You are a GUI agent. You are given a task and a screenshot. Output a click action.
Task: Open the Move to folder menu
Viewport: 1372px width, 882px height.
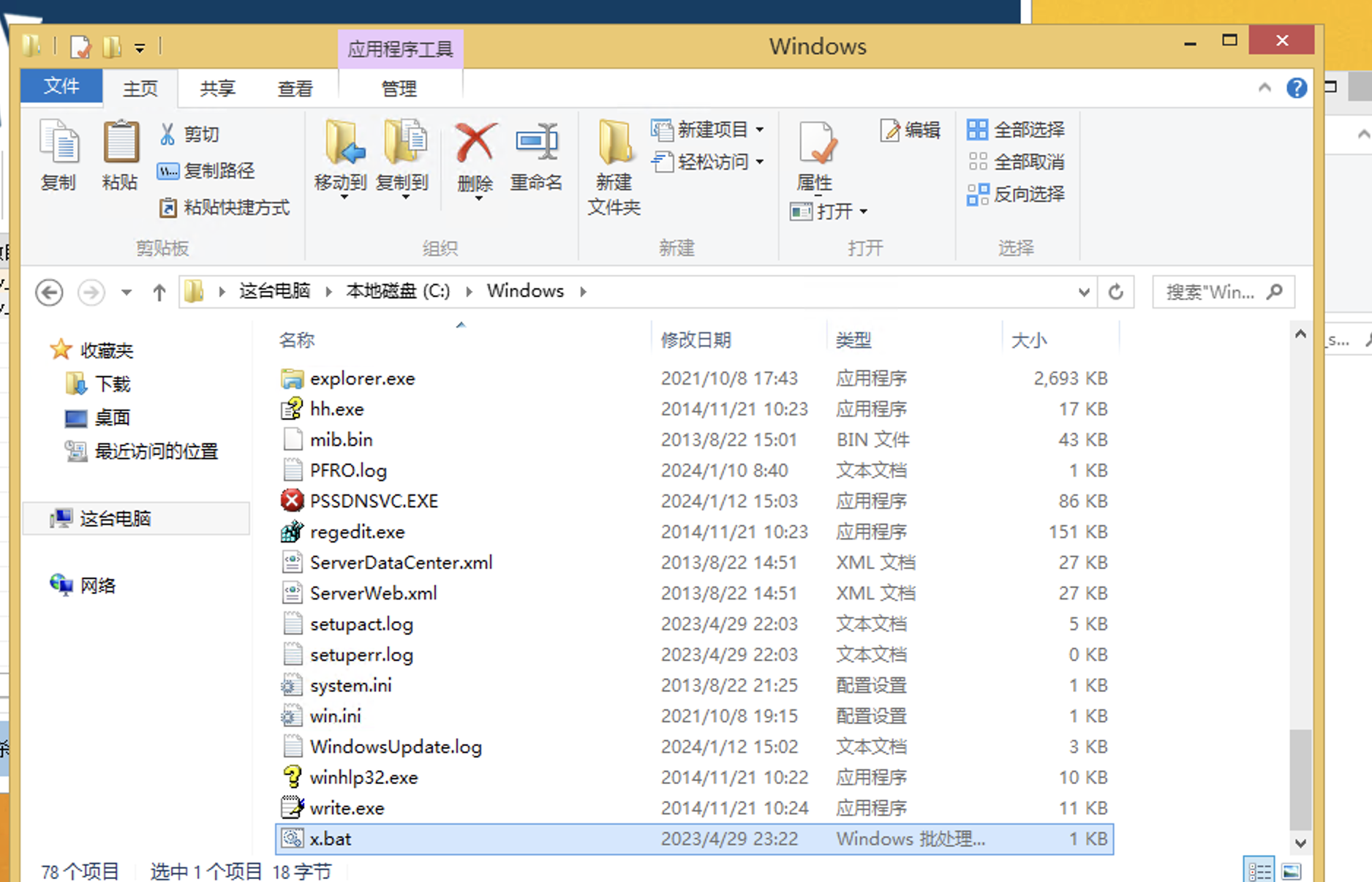[x=341, y=159]
